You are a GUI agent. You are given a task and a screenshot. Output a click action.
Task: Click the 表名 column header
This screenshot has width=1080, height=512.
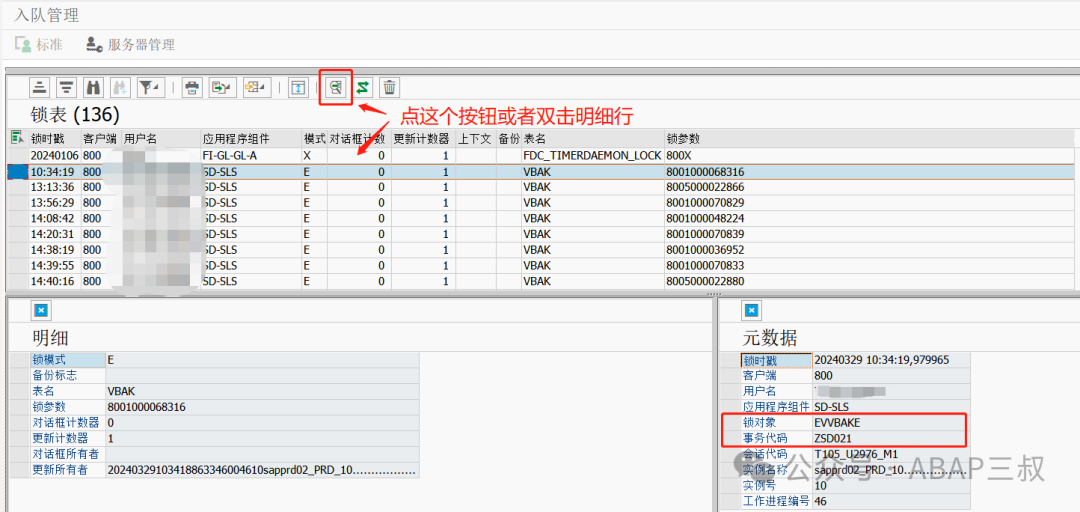[x=592, y=139]
